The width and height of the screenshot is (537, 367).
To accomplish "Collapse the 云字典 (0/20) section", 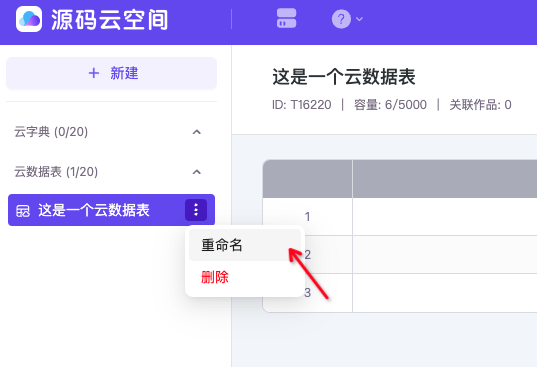I will coord(197,132).
